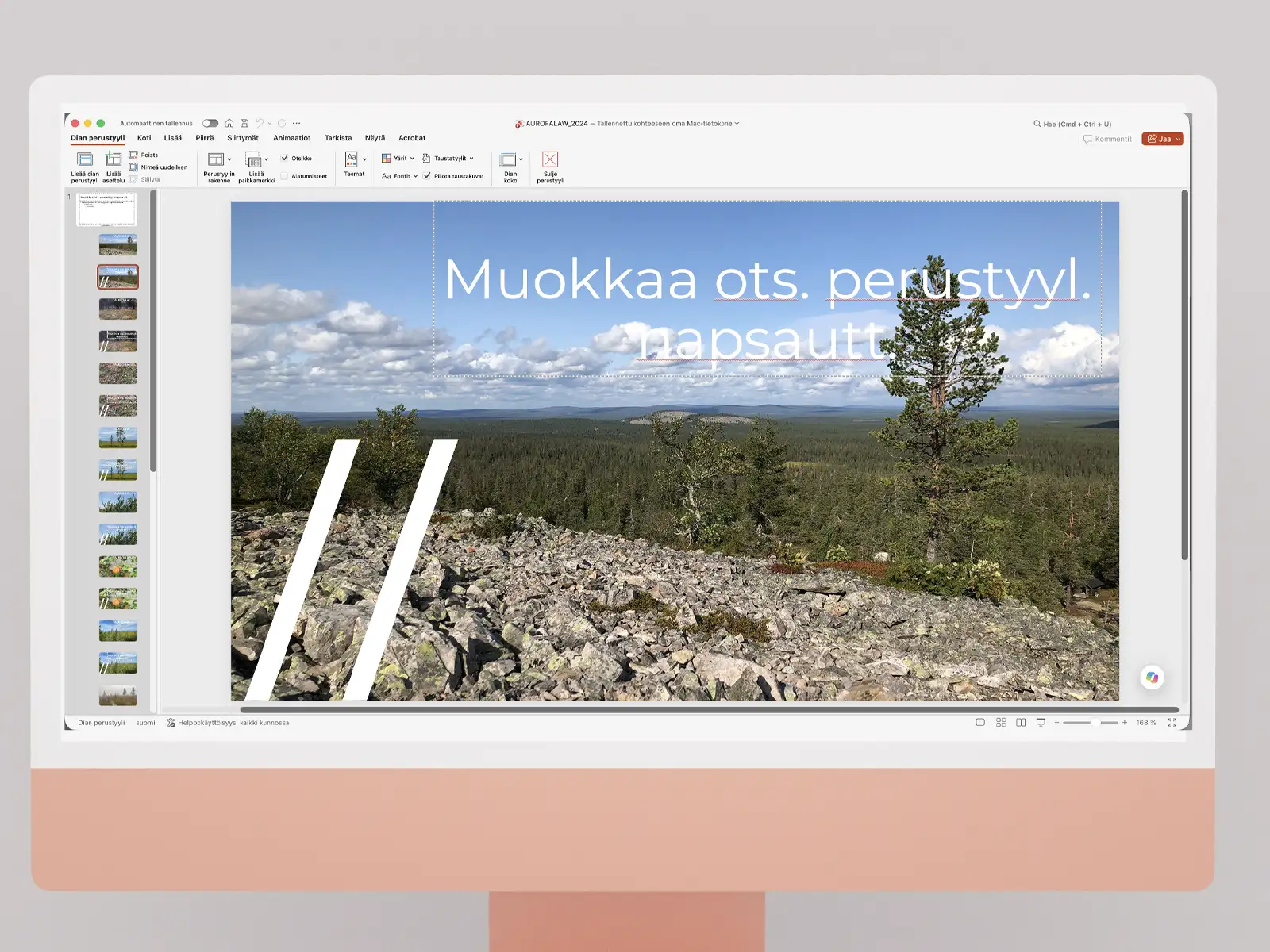The image size is (1270, 952).
Task: Open the Kommentit comments pane
Action: pyautogui.click(x=1107, y=139)
